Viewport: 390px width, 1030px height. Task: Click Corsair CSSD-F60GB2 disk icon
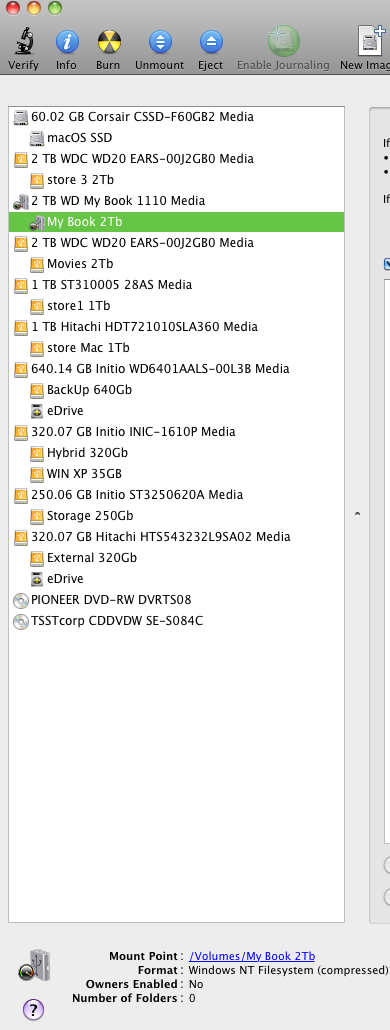20,117
